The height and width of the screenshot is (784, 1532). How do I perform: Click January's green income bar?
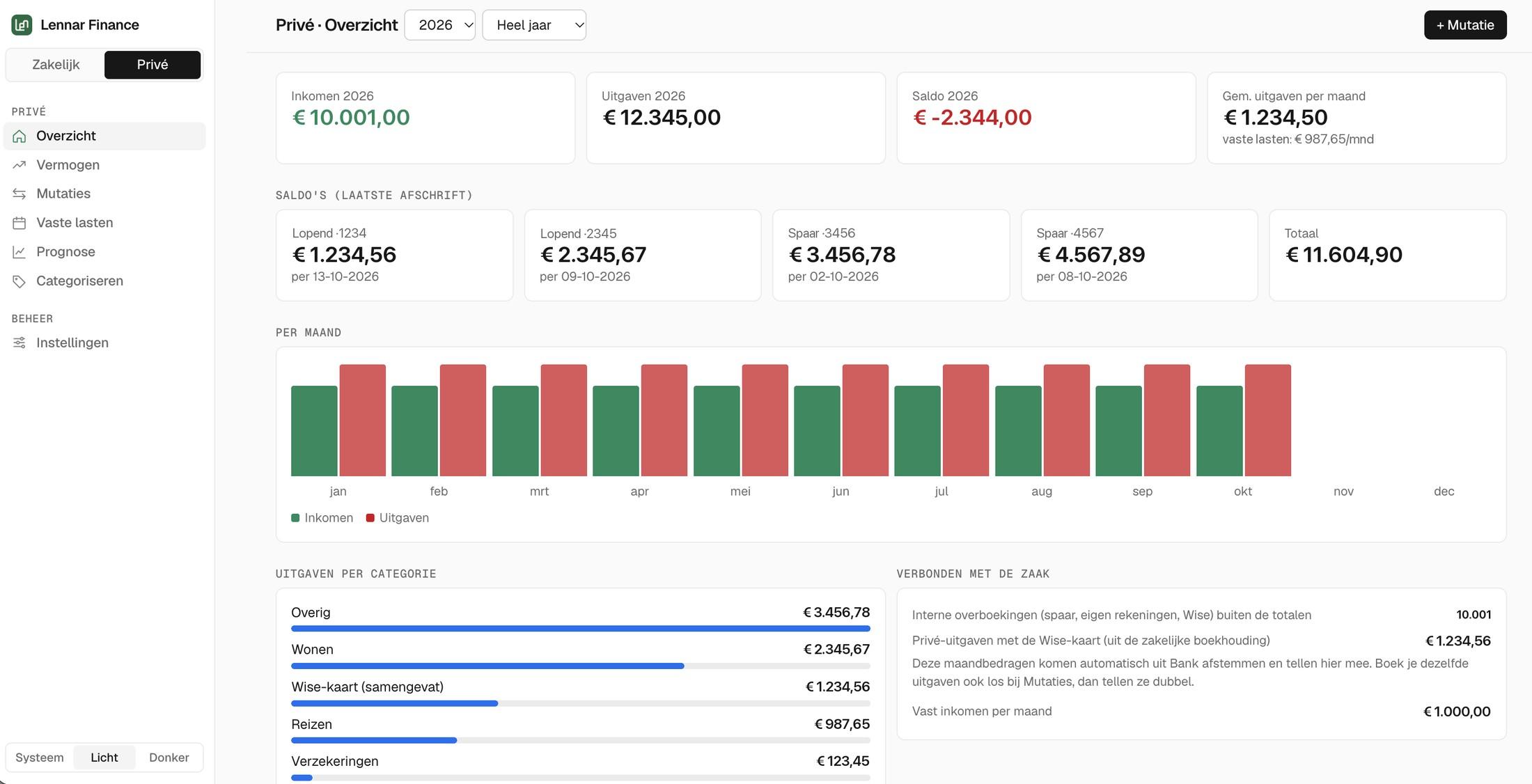point(314,431)
